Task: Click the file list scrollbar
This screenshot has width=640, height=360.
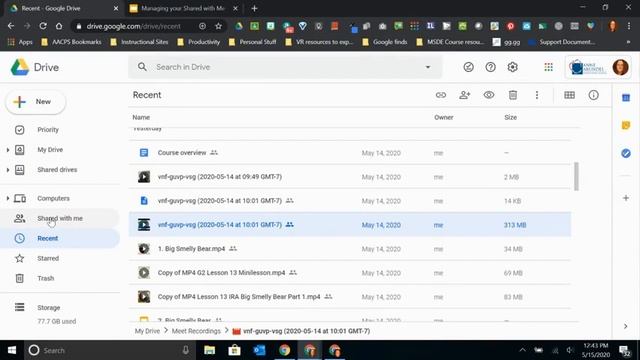Action: [x=576, y=176]
